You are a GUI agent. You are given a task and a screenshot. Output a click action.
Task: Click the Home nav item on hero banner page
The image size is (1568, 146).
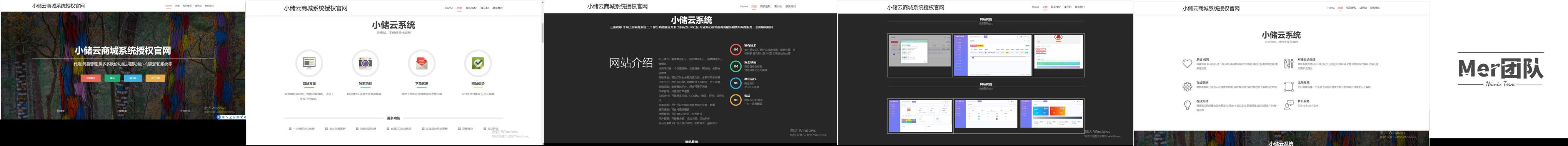168,5
